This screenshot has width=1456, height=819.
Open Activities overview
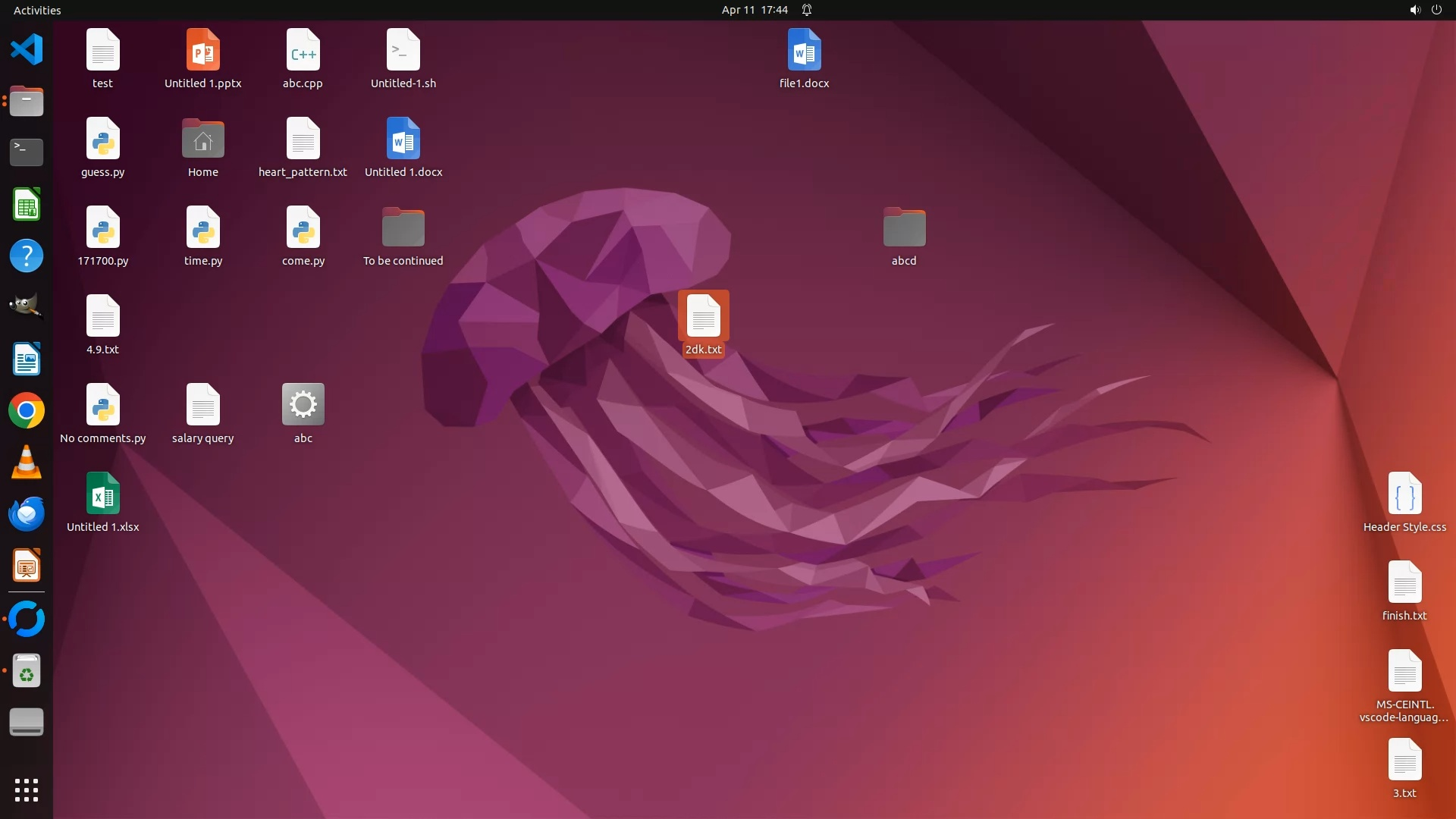tap(37, 10)
